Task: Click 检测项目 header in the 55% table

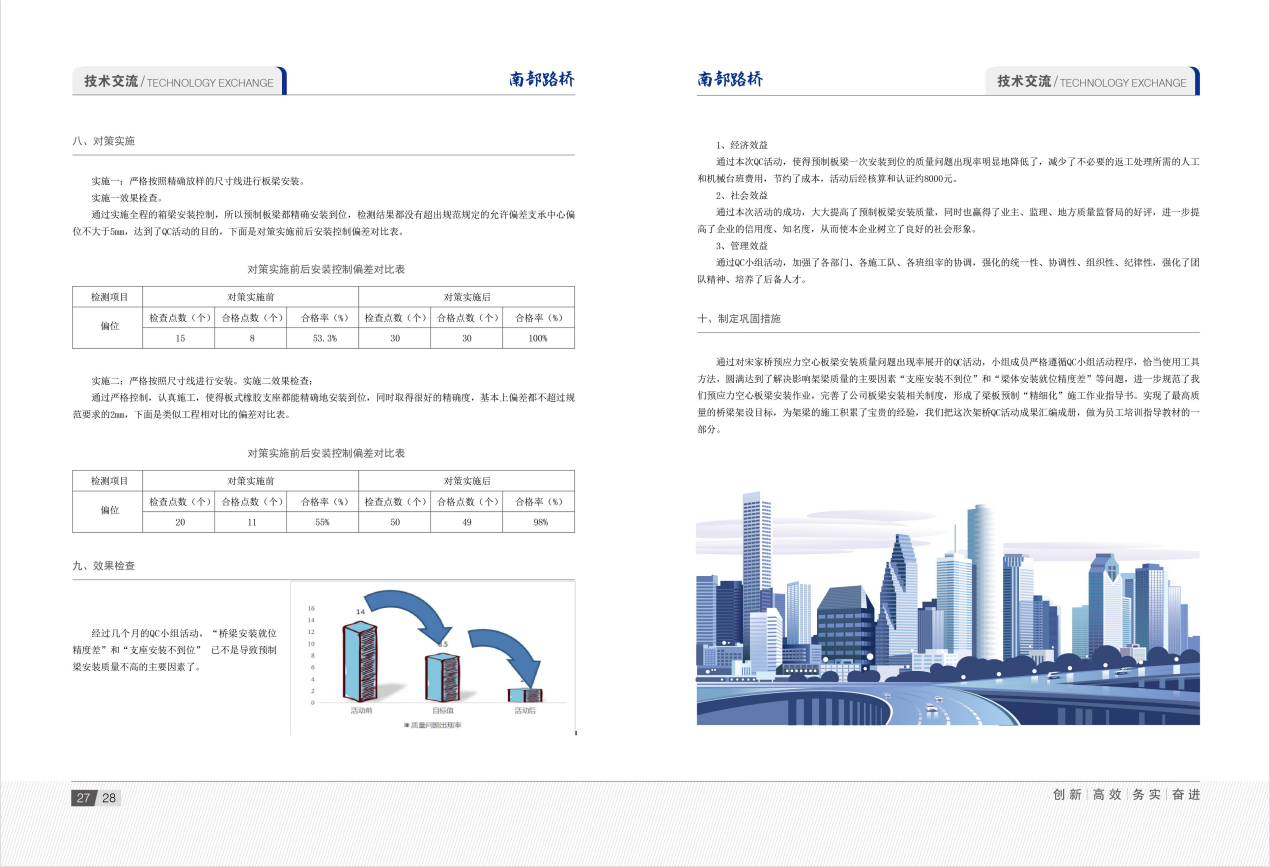Action: (108, 481)
